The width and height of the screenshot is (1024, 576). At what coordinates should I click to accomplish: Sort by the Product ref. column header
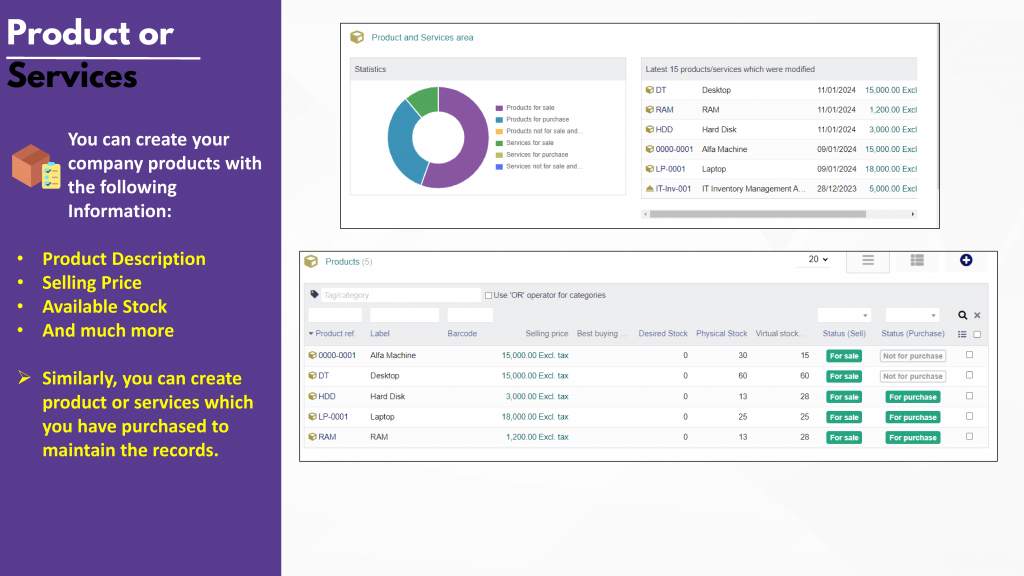point(335,333)
